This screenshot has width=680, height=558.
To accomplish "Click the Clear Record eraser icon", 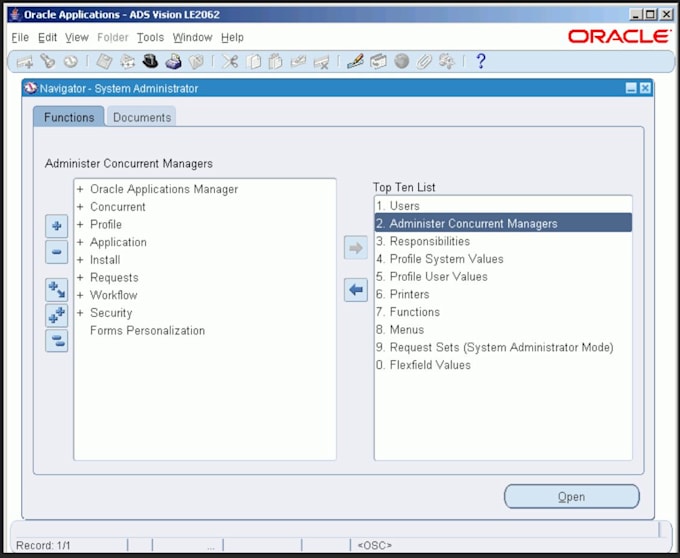I will (x=298, y=62).
